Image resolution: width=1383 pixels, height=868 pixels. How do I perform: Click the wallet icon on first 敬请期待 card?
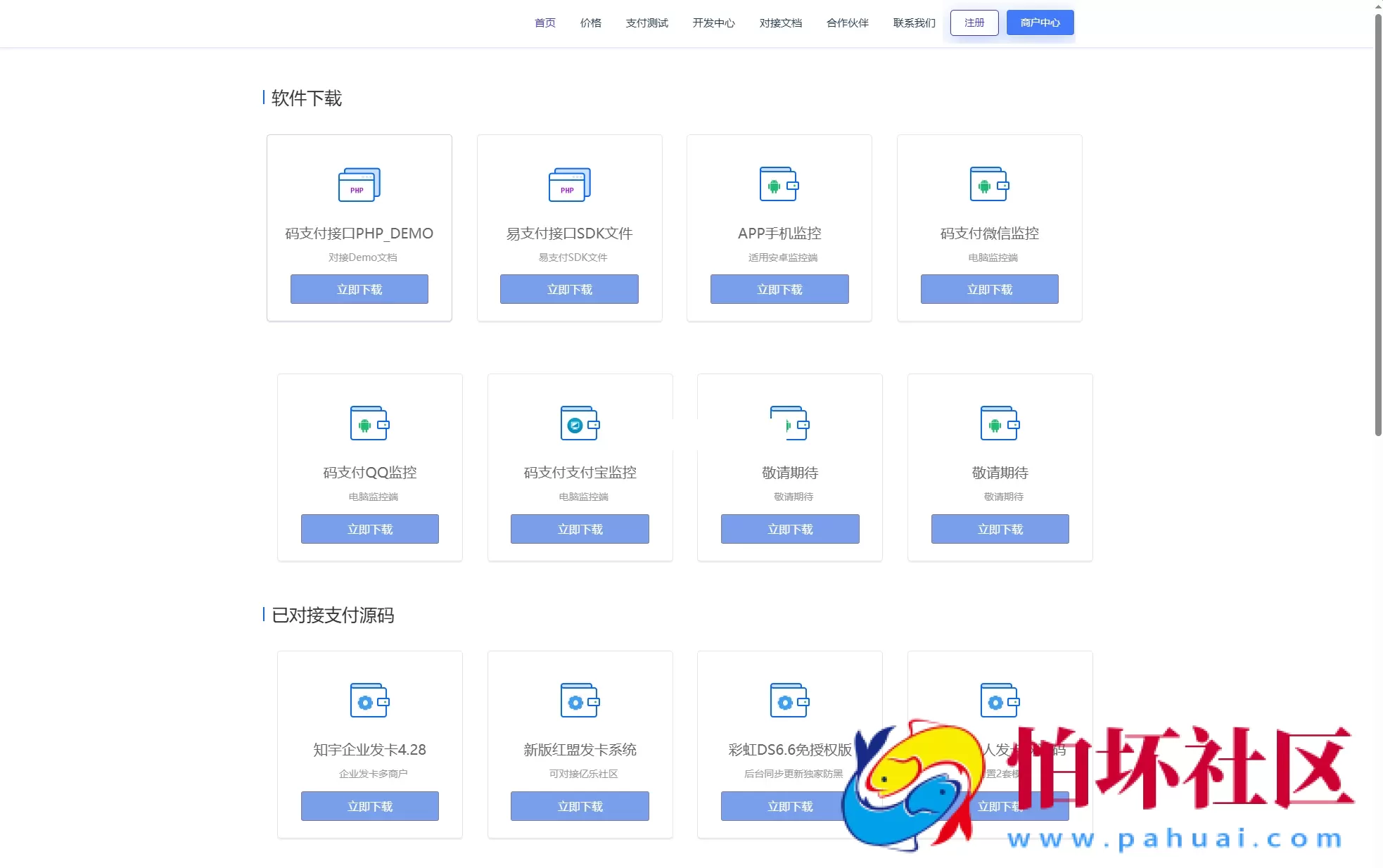(789, 423)
